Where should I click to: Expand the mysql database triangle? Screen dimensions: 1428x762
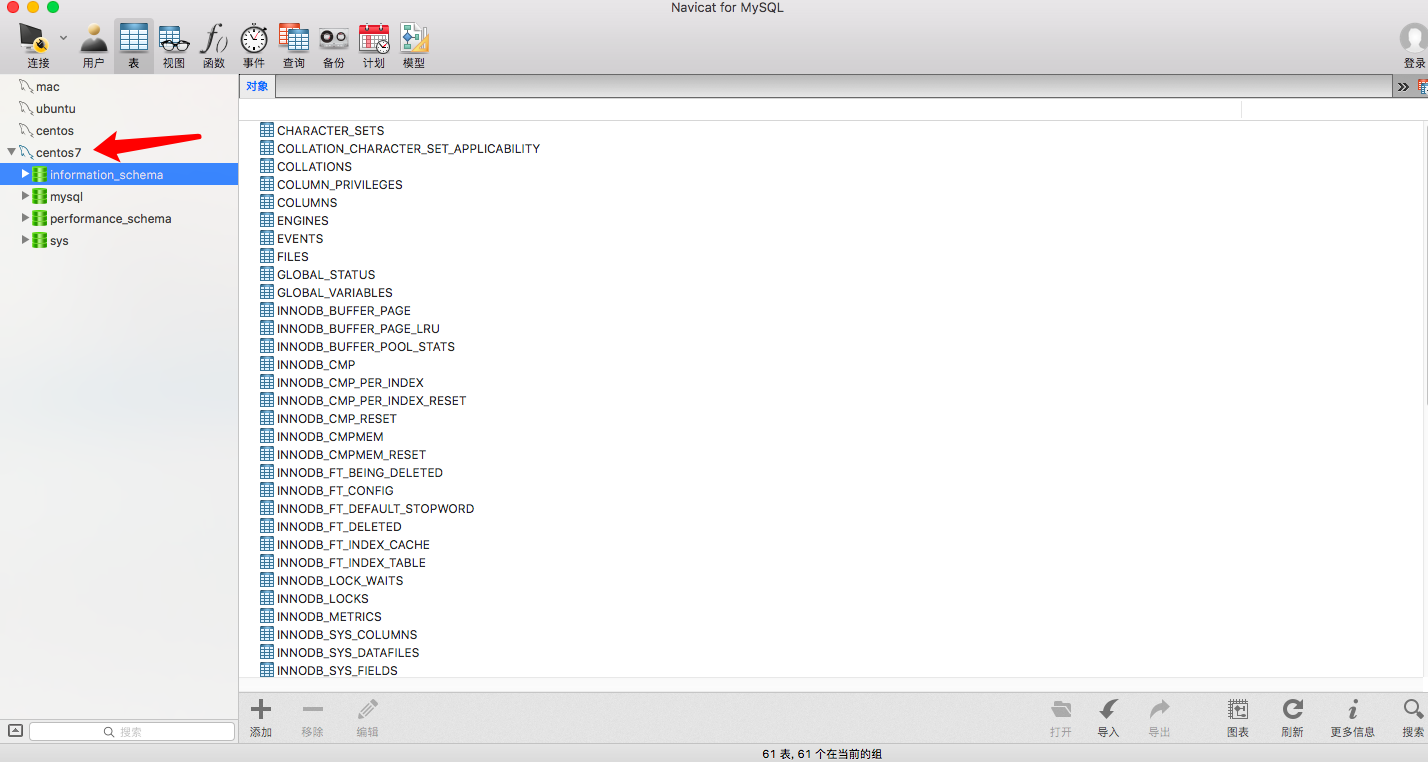(x=26, y=196)
